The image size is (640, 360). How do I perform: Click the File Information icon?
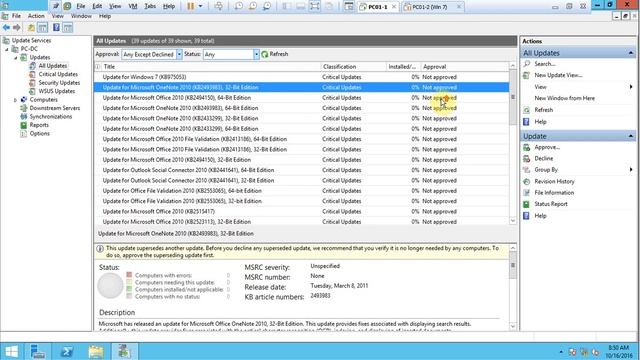[x=527, y=193]
